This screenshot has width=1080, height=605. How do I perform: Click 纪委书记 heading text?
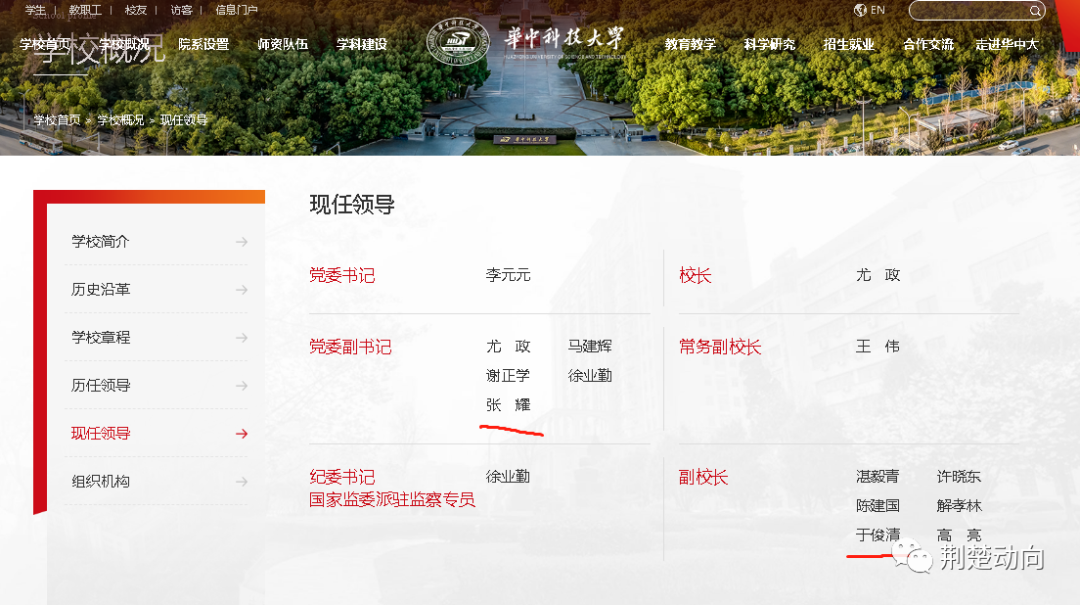coord(342,477)
